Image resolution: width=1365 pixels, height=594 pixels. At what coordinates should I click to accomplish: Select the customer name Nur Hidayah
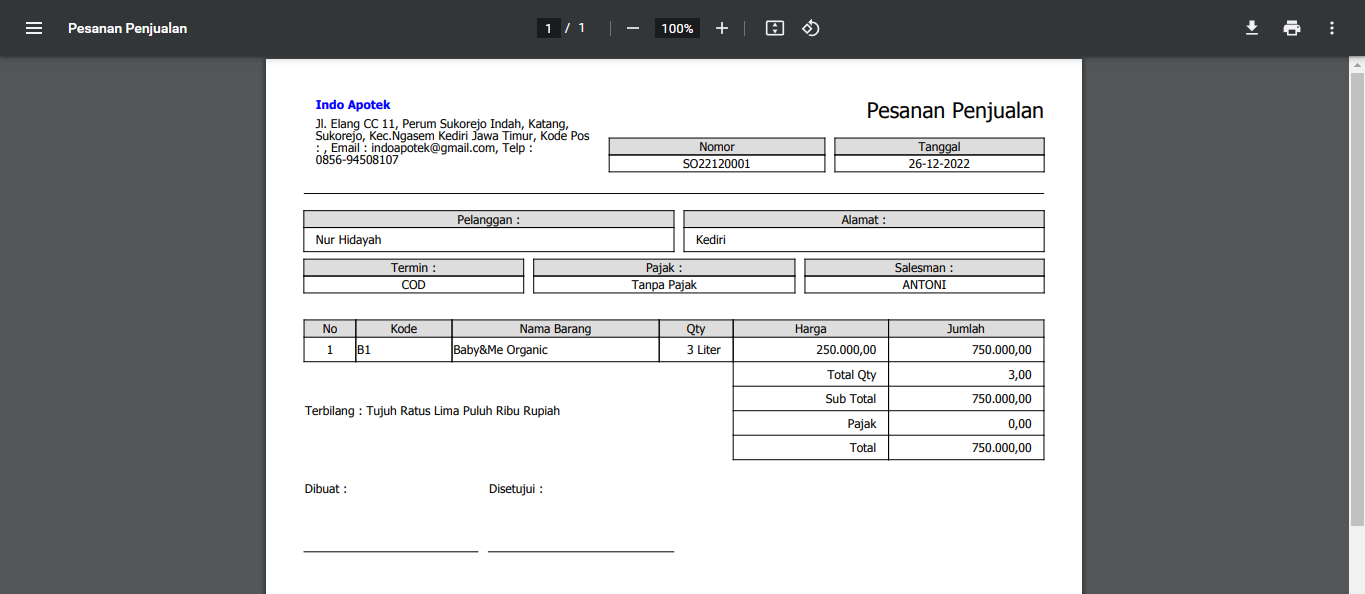click(x=348, y=240)
